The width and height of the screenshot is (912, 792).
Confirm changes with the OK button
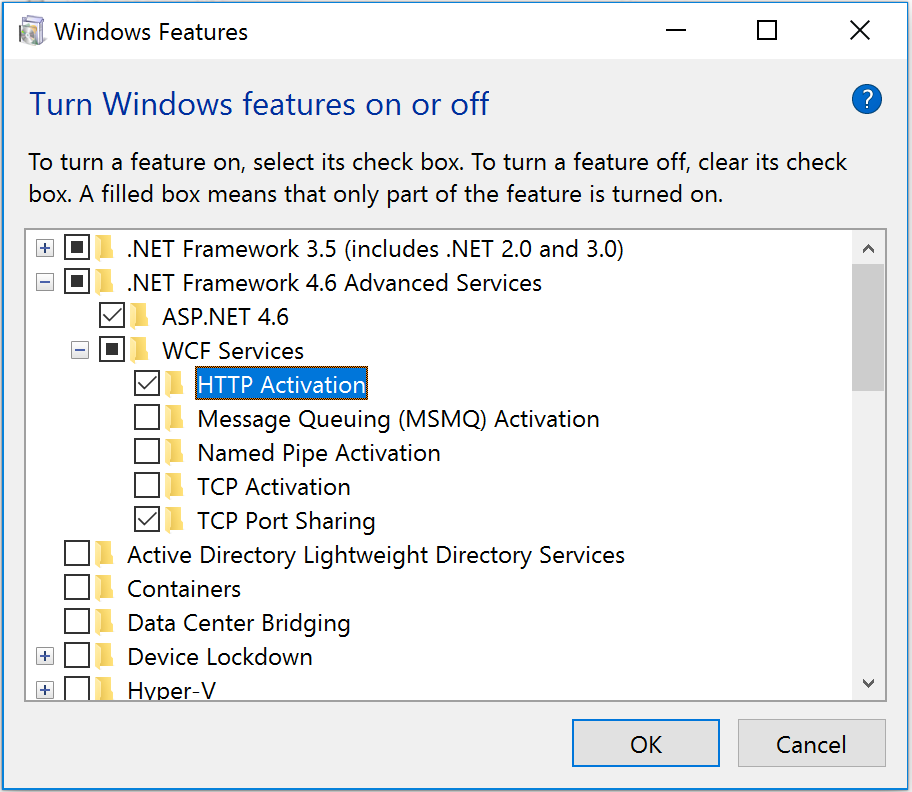click(x=646, y=744)
